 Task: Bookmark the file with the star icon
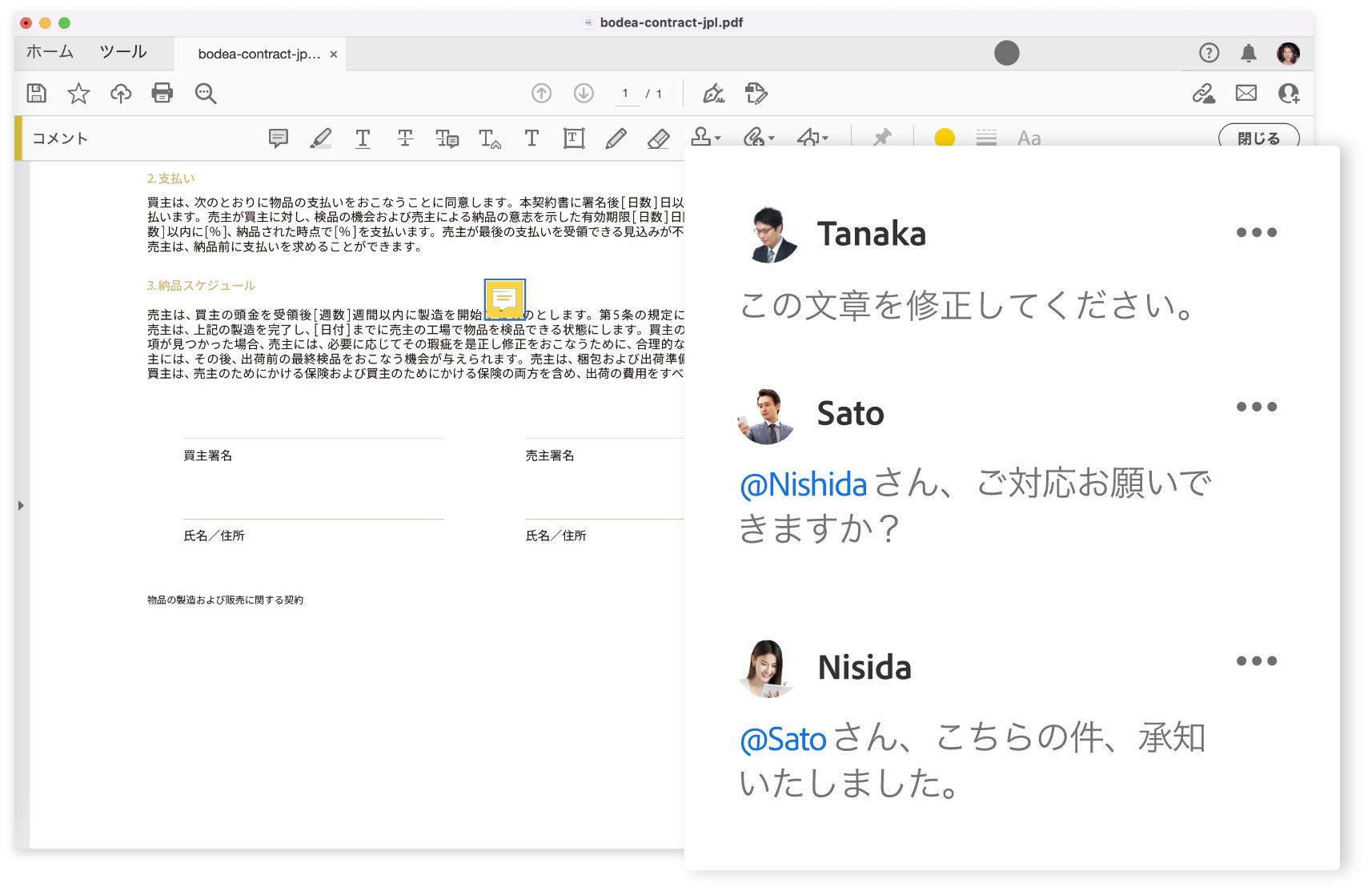(x=78, y=94)
